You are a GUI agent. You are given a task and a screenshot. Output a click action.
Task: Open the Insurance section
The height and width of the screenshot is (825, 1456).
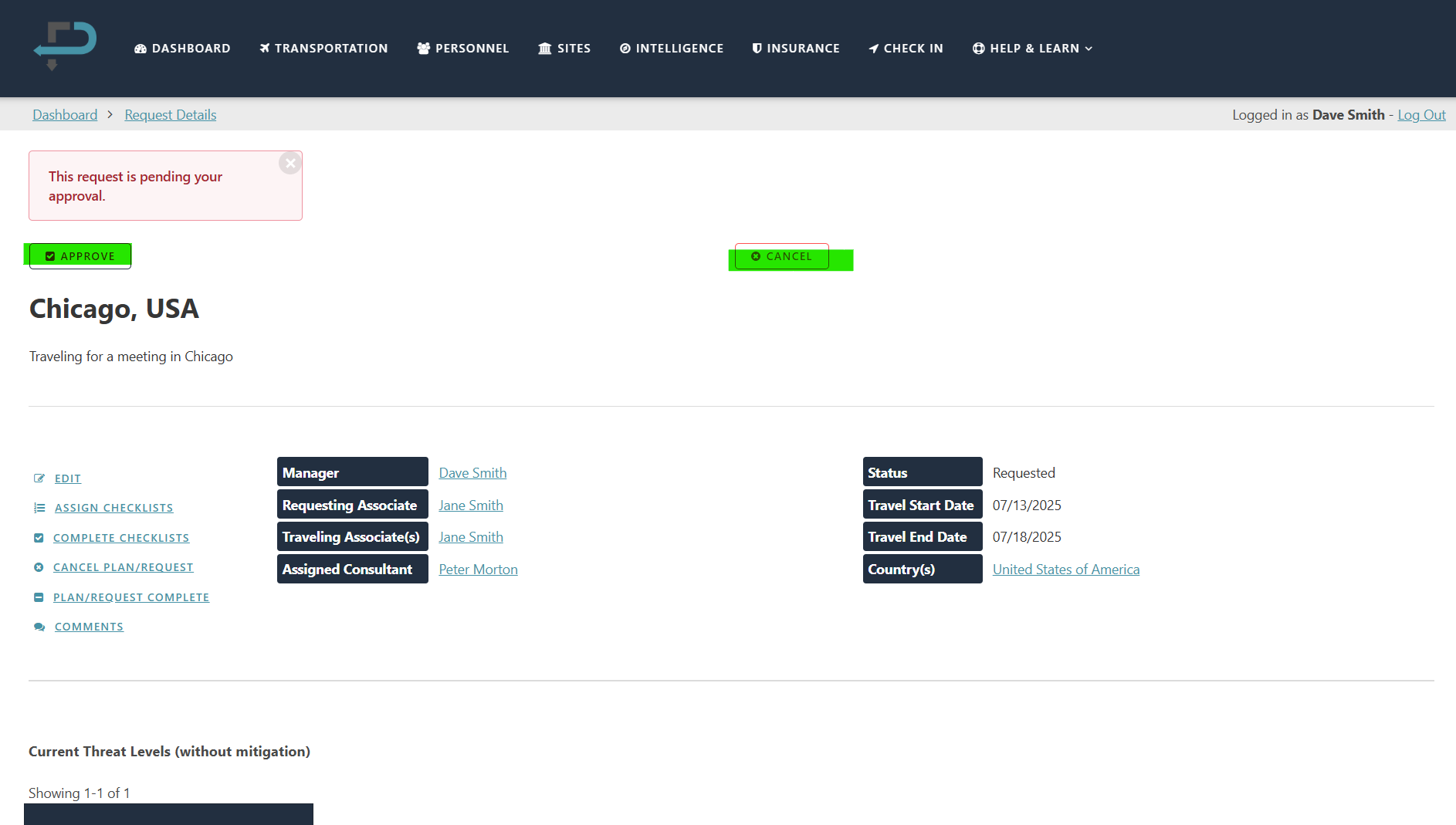tap(796, 49)
